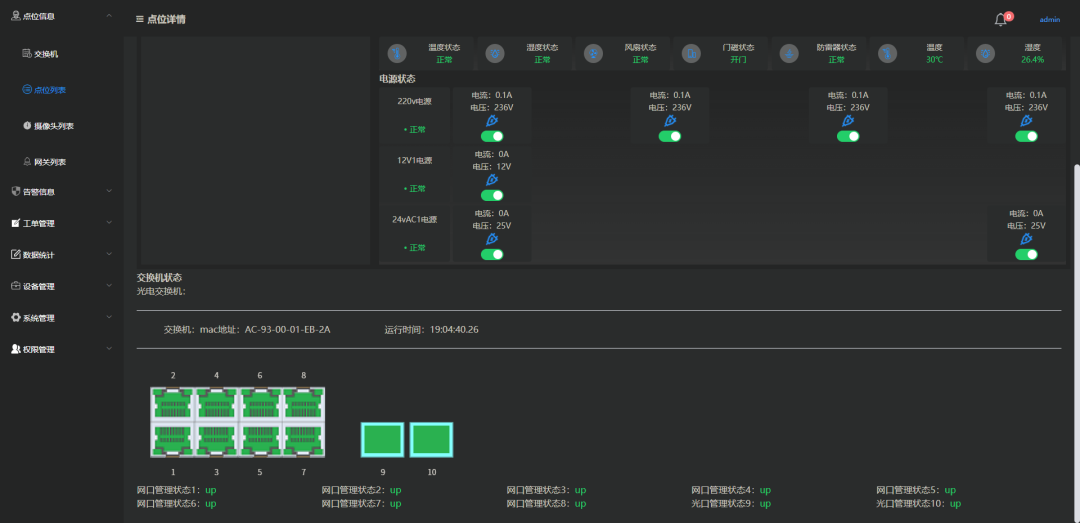Expand the 告警信息 menu
The image size is (1080, 523).
[61, 192]
